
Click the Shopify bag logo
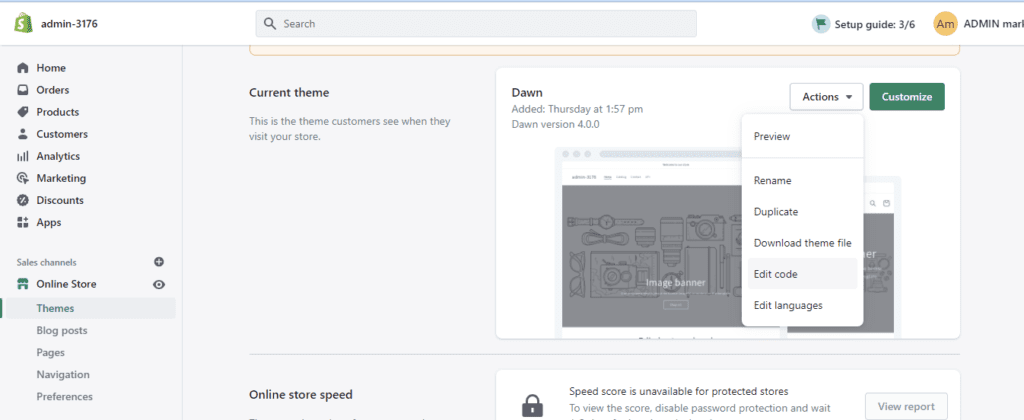(24, 24)
